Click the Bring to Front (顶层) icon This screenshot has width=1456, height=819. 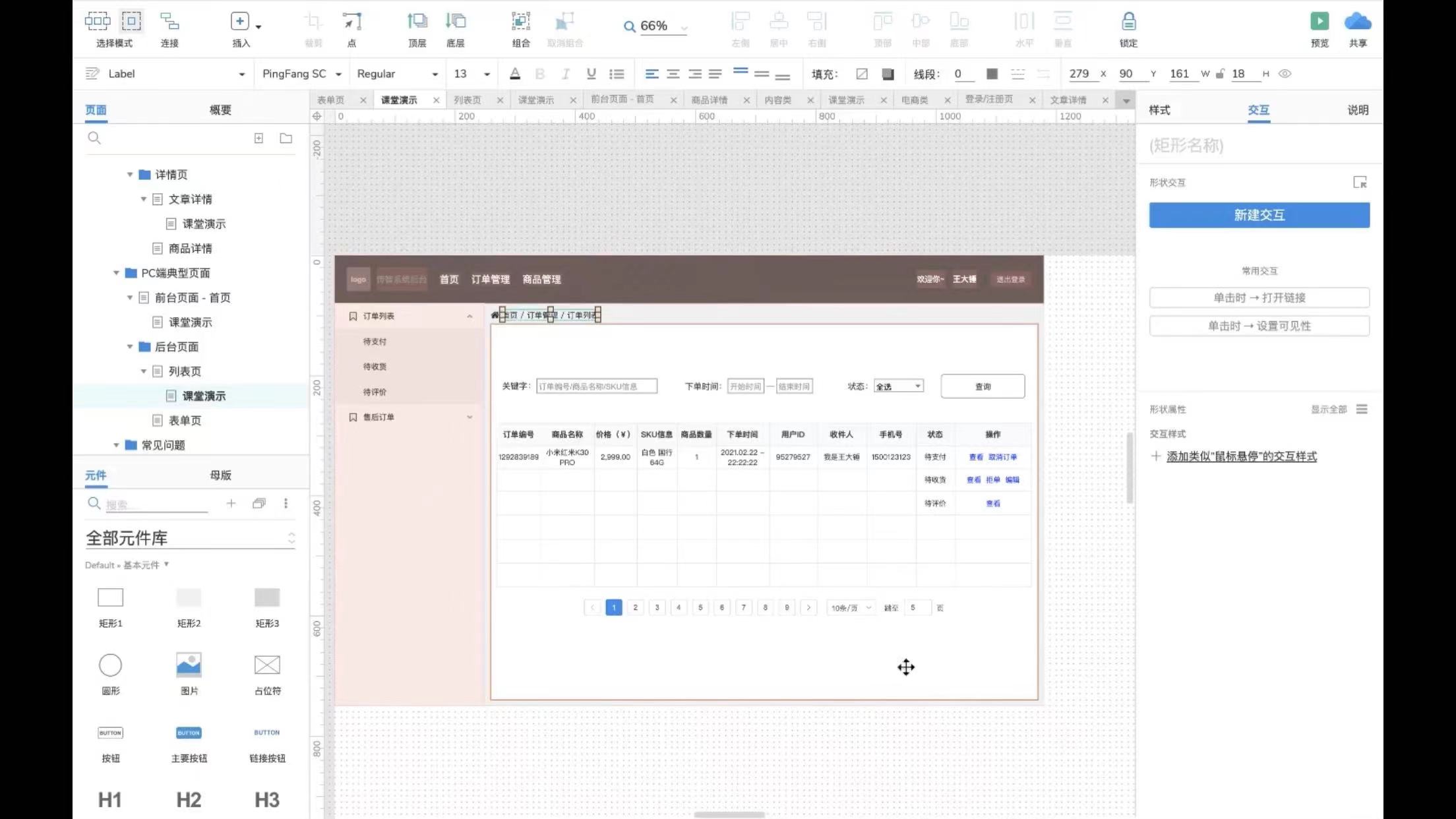pos(417,22)
